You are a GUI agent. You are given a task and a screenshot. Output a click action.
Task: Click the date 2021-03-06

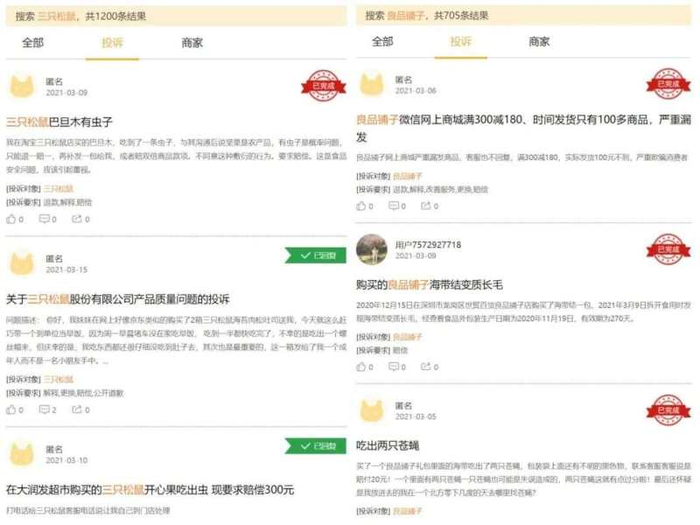point(416,90)
